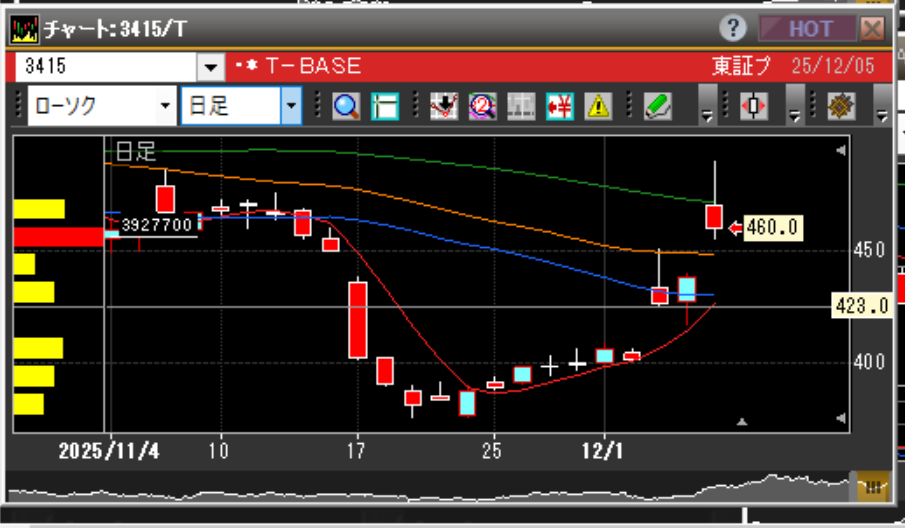Click the gray balance scale icon
Screen dimensions: 905x528
(520, 106)
